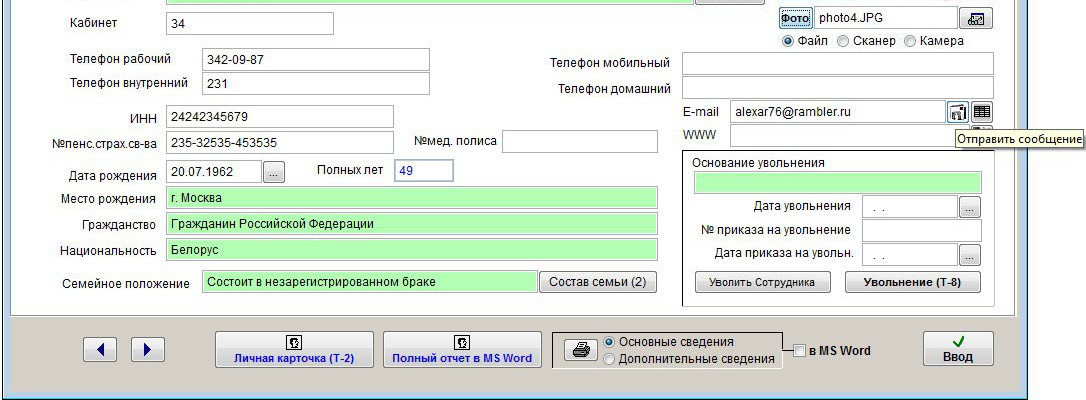The image size is (1086, 400).
Task: Click the Полных лет field showing 49
Action: pyautogui.click(x=424, y=170)
